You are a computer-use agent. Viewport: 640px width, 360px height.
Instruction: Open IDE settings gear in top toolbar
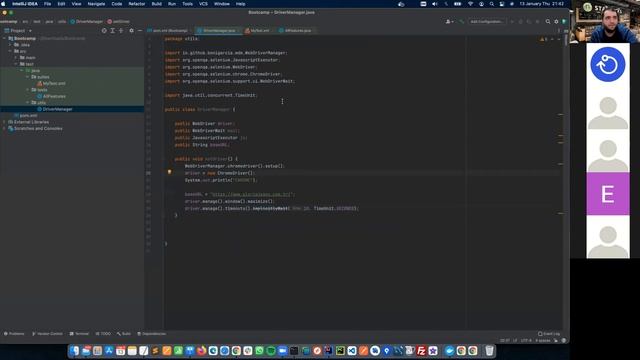click(x=556, y=22)
